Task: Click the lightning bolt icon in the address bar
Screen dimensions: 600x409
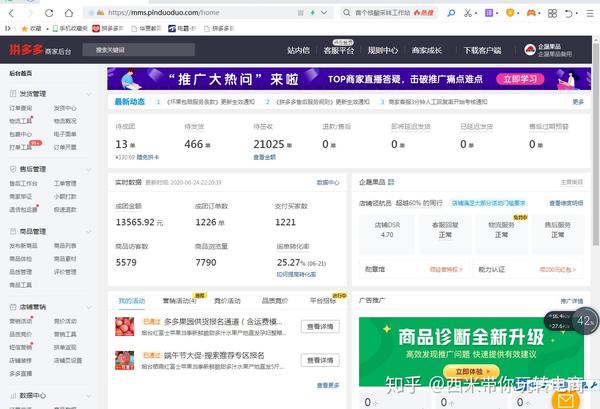Action: click(x=313, y=13)
